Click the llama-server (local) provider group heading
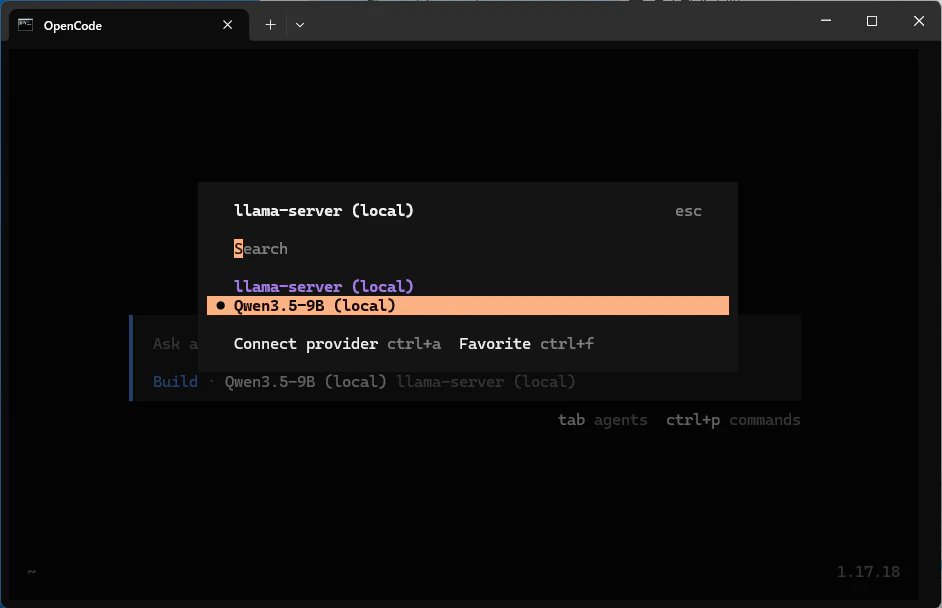Screen dimensions: 942x608 tap(323, 287)
